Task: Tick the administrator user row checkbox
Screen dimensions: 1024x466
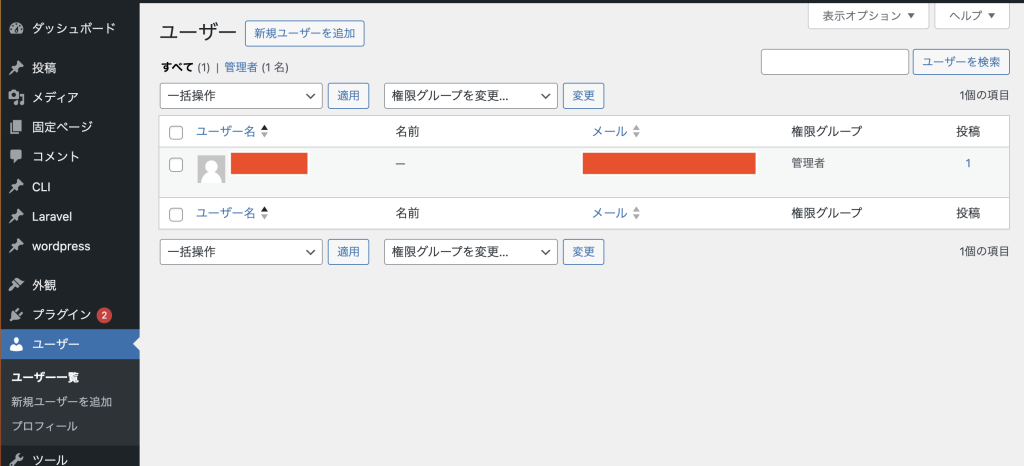Action: pos(176,165)
